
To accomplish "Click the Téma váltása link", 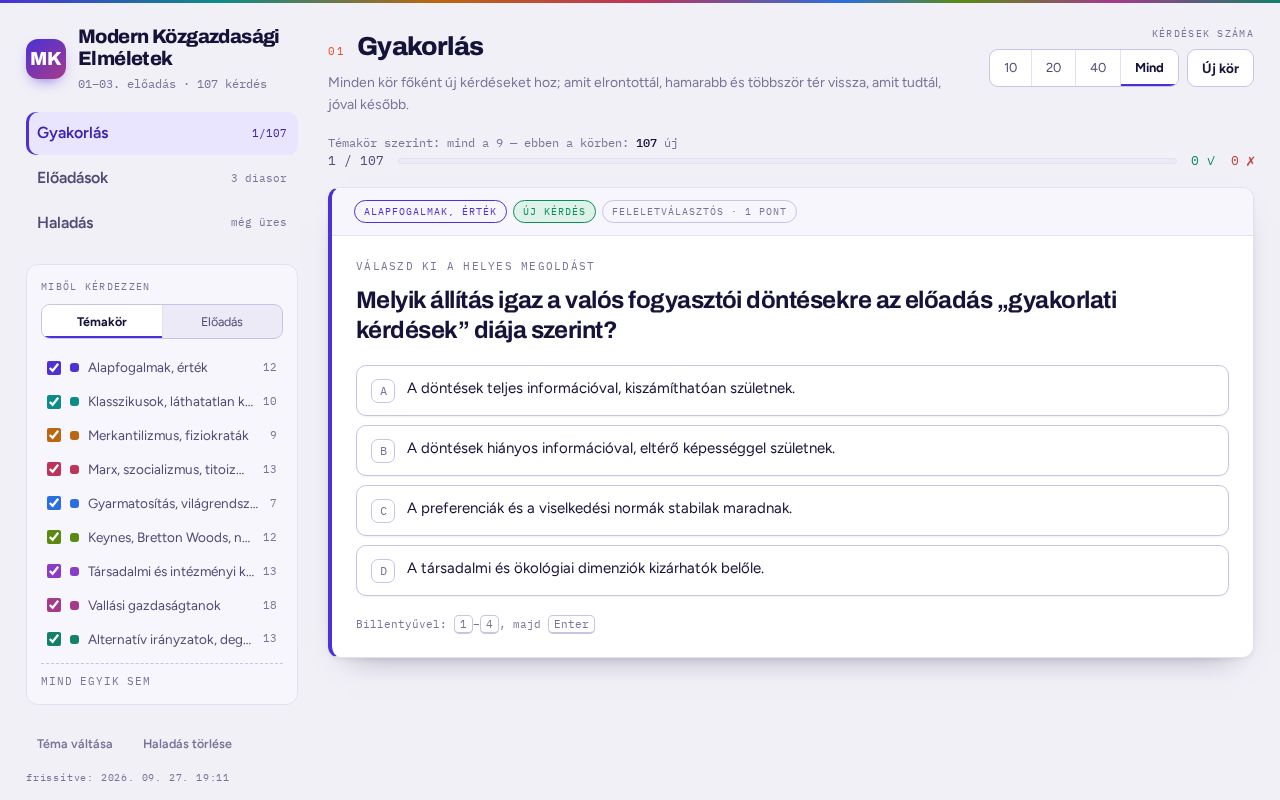I will pyautogui.click(x=75, y=744).
